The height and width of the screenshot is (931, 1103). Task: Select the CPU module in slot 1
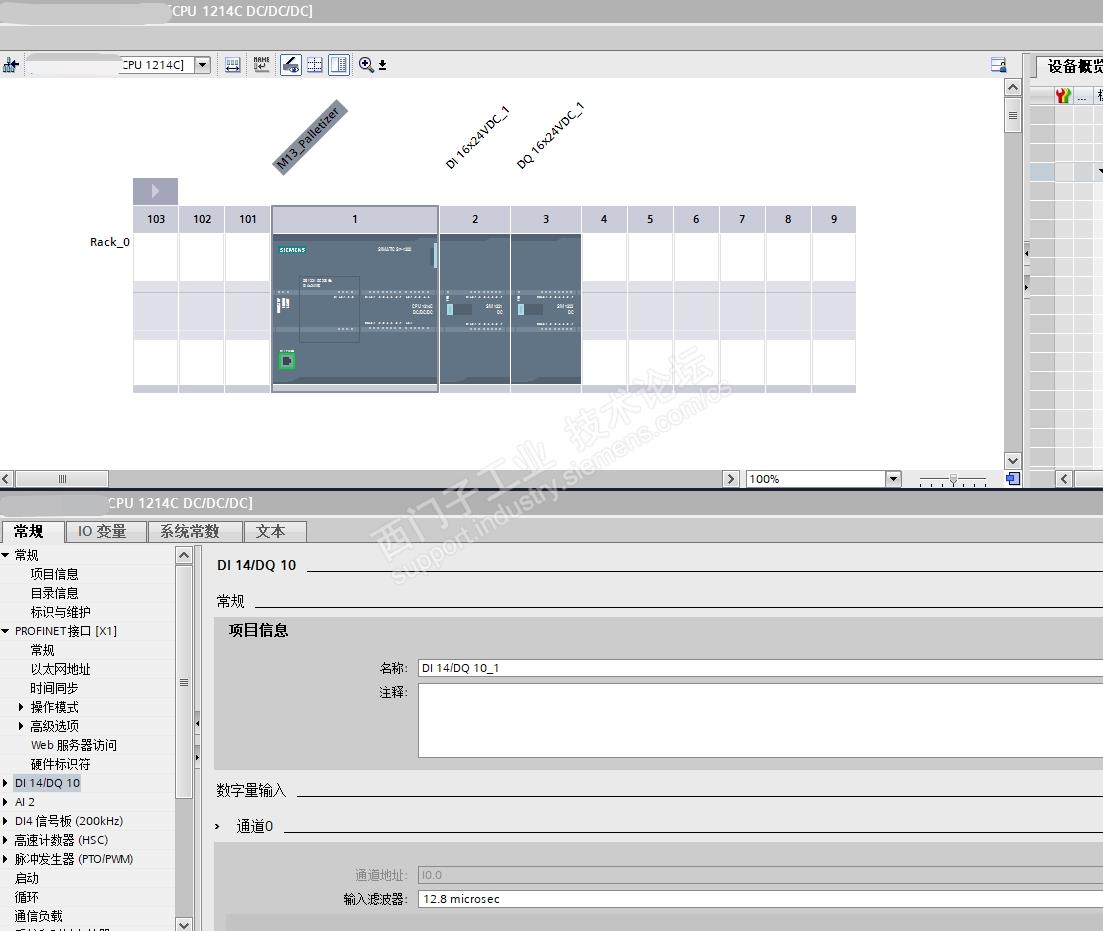[x=355, y=310]
